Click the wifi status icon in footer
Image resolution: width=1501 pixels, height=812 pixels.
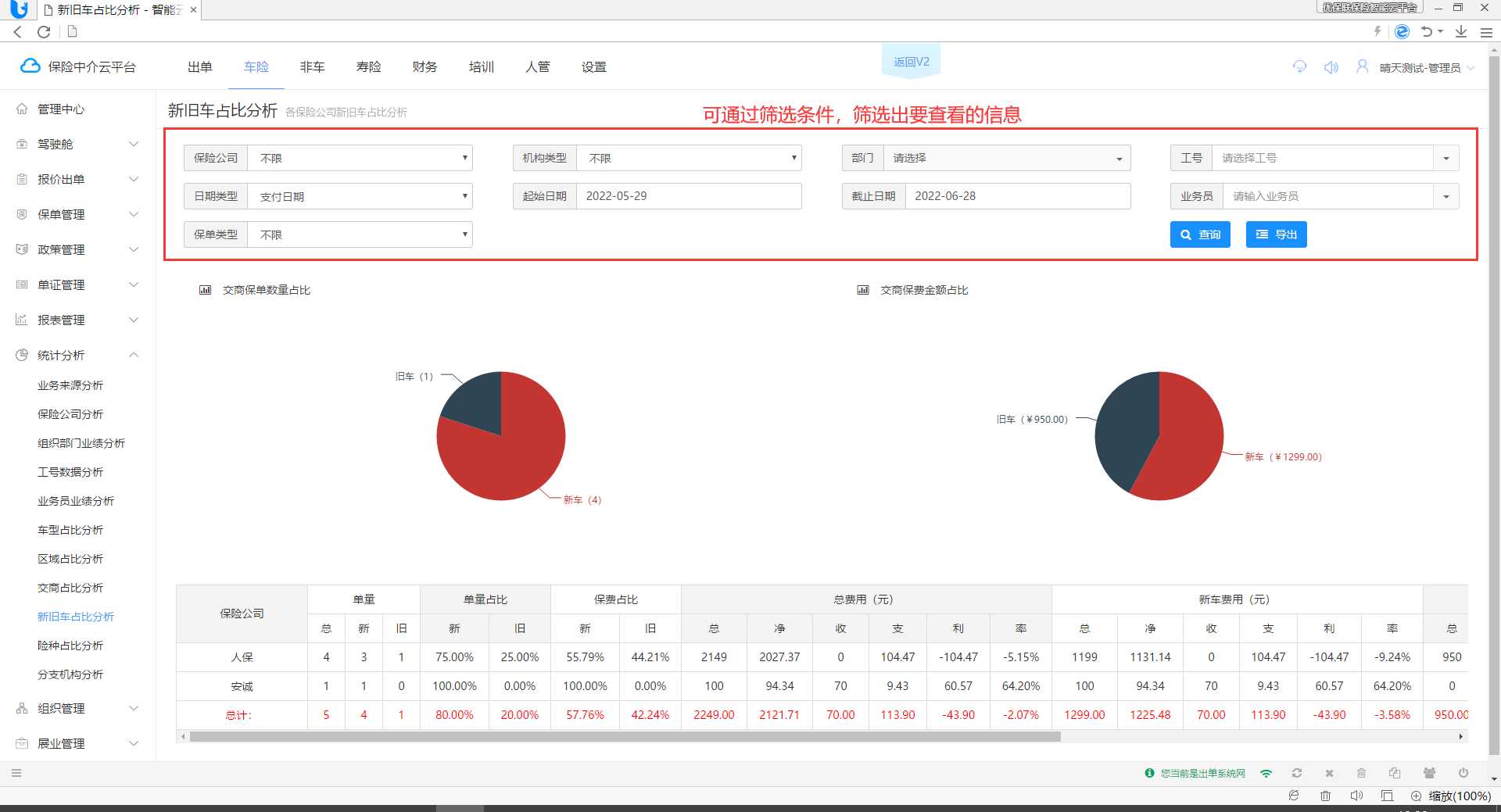(x=1266, y=773)
